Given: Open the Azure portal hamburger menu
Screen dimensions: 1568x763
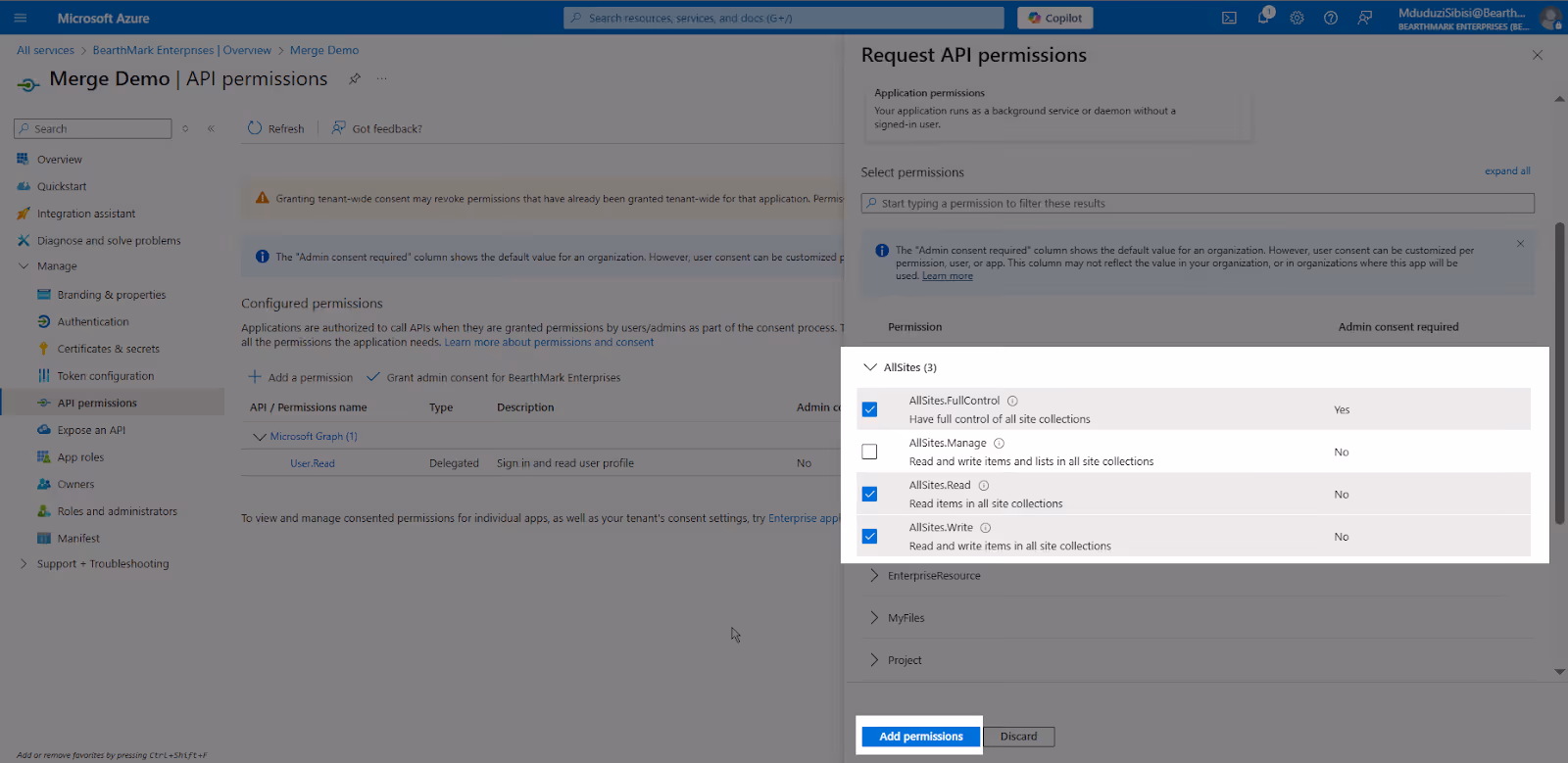Looking at the screenshot, I should click(x=20, y=18).
